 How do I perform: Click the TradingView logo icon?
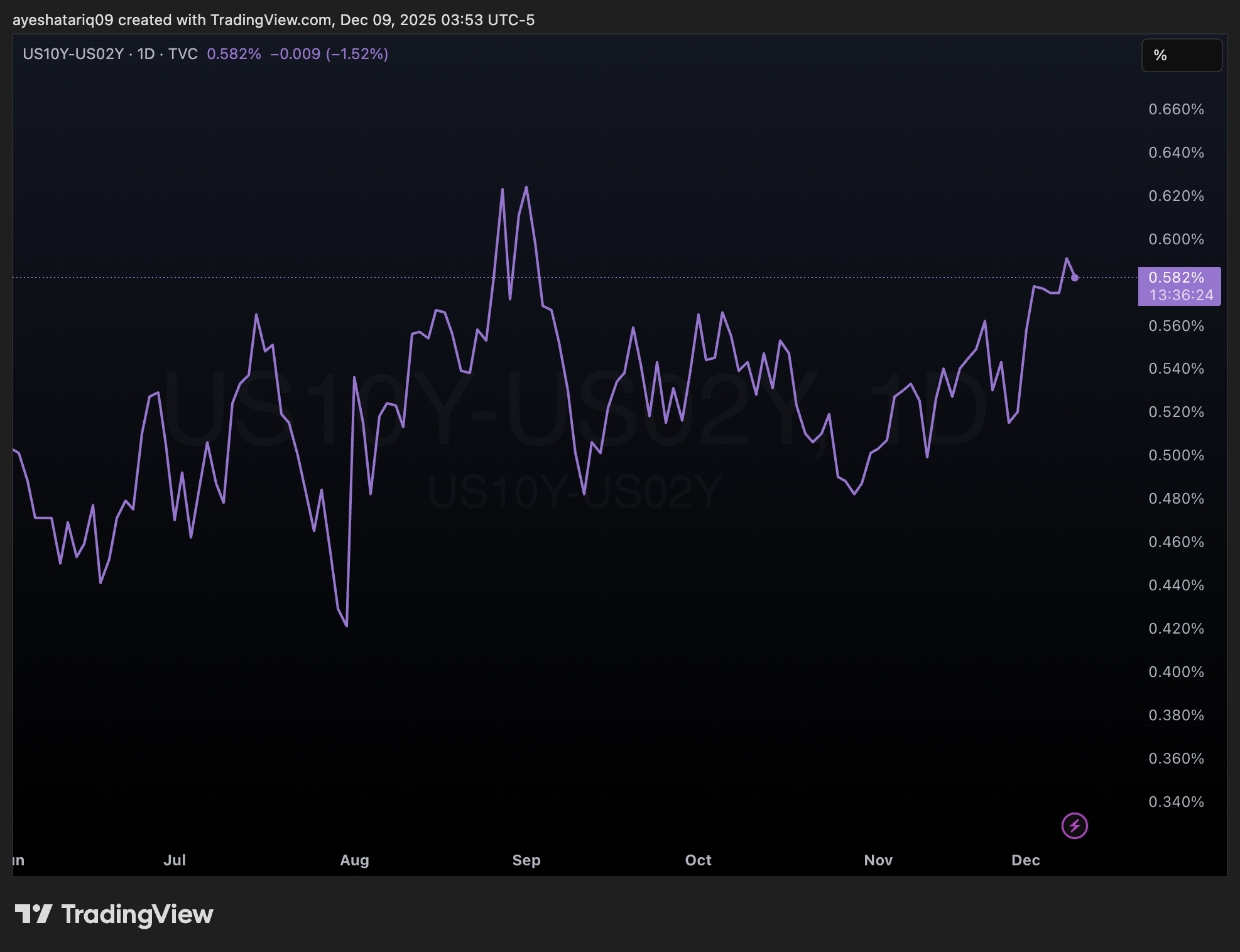pos(33,914)
